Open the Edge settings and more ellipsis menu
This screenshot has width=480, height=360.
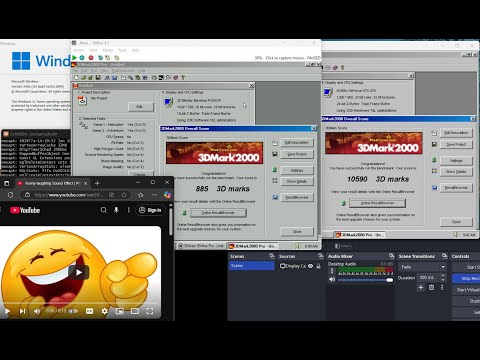pyautogui.click(x=154, y=195)
